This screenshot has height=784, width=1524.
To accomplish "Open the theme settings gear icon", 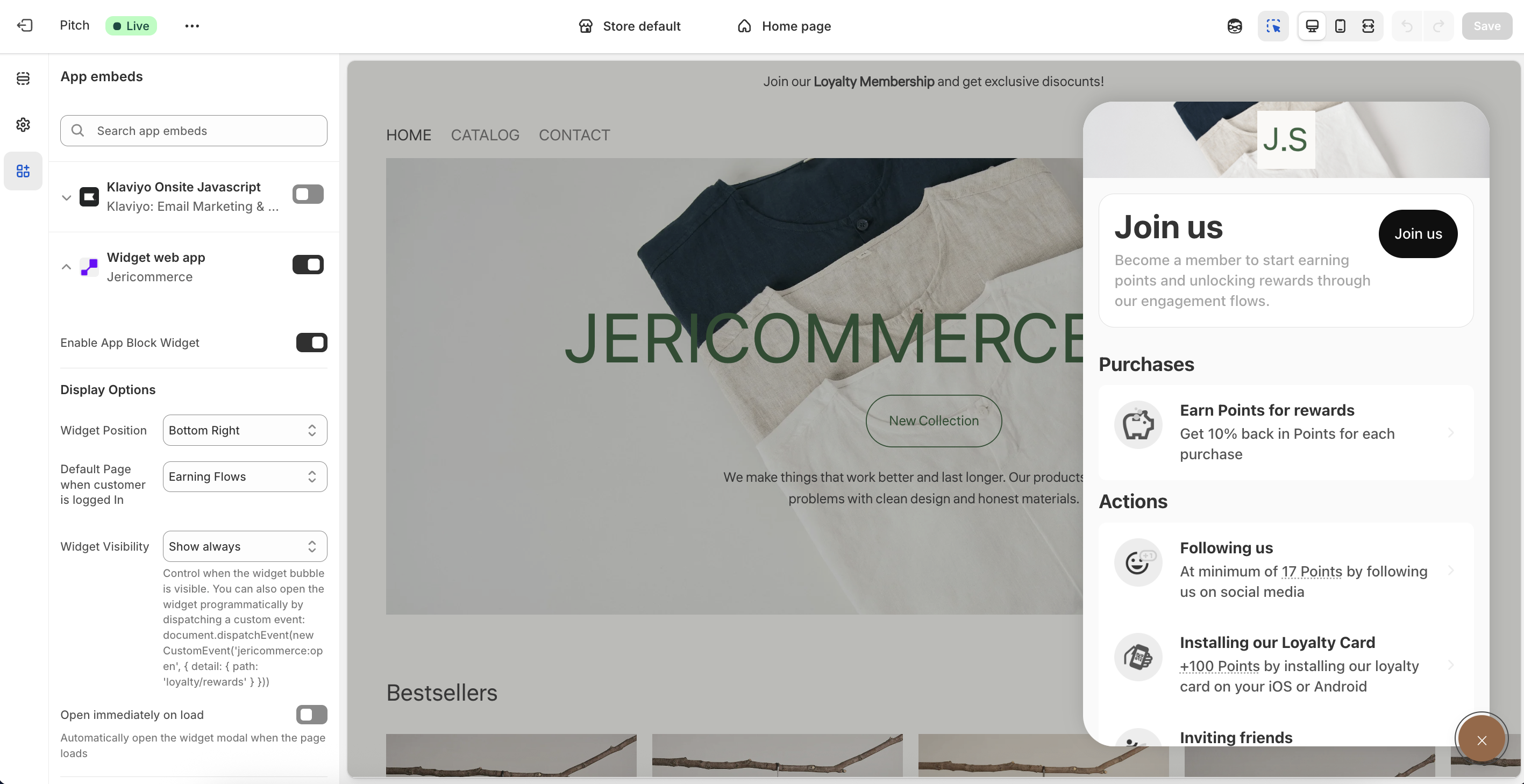I will click(23, 124).
